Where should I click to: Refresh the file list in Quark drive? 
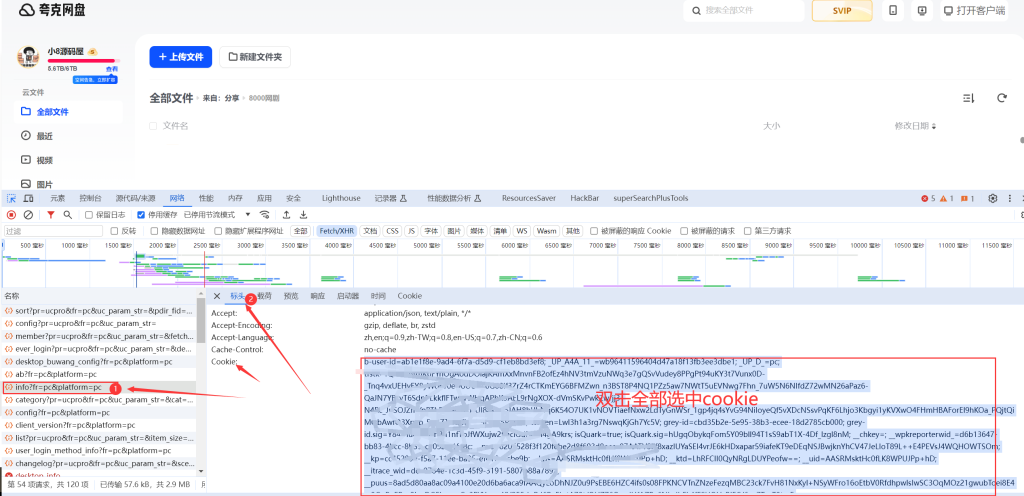pyautogui.click(x=1001, y=98)
